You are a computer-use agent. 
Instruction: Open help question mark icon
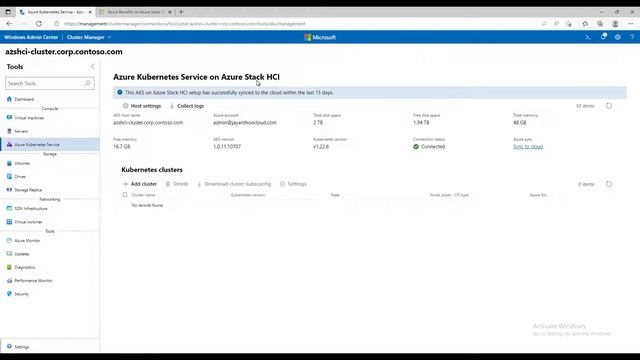coord(632,37)
